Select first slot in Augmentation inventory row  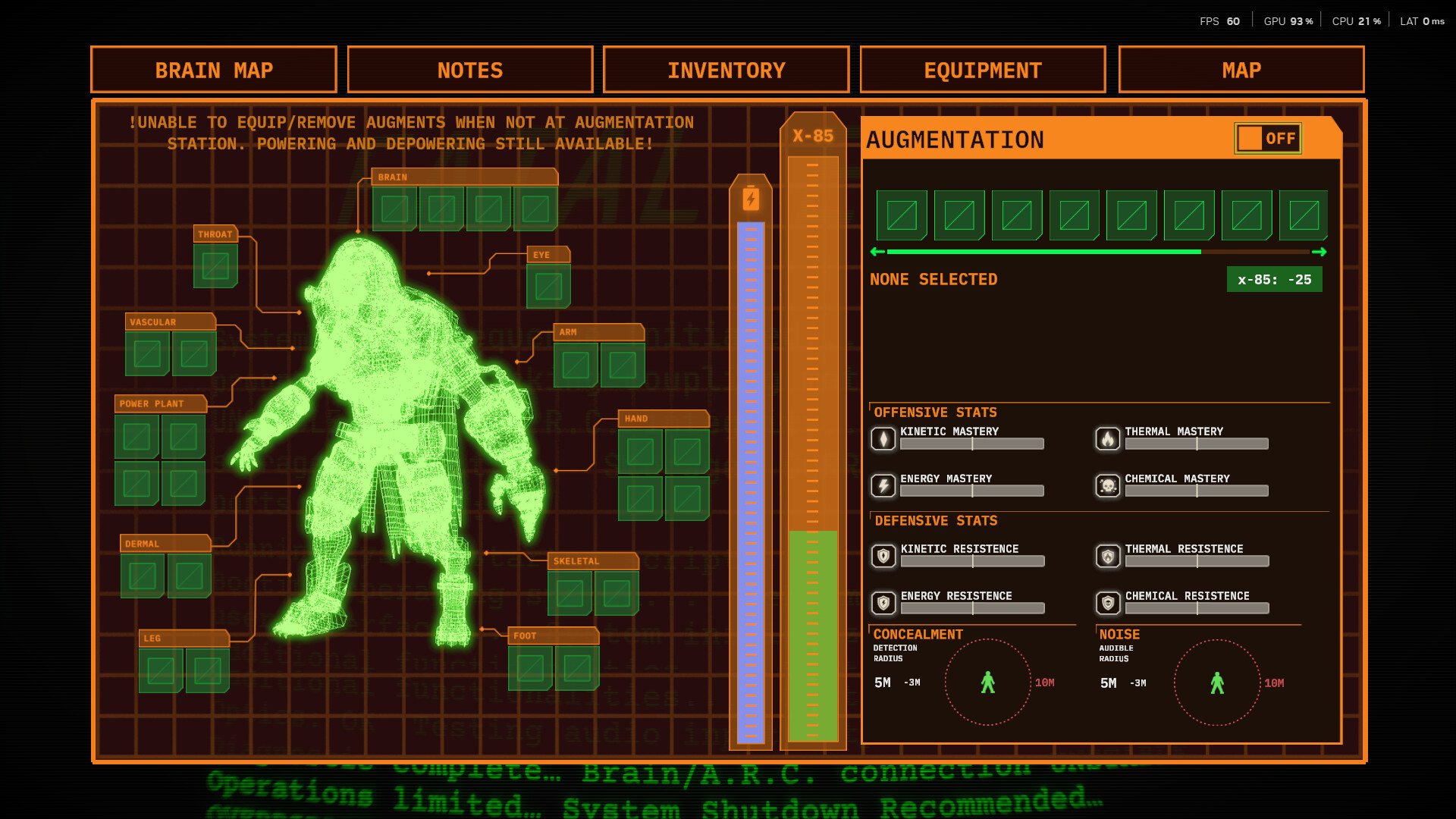pyautogui.click(x=902, y=215)
